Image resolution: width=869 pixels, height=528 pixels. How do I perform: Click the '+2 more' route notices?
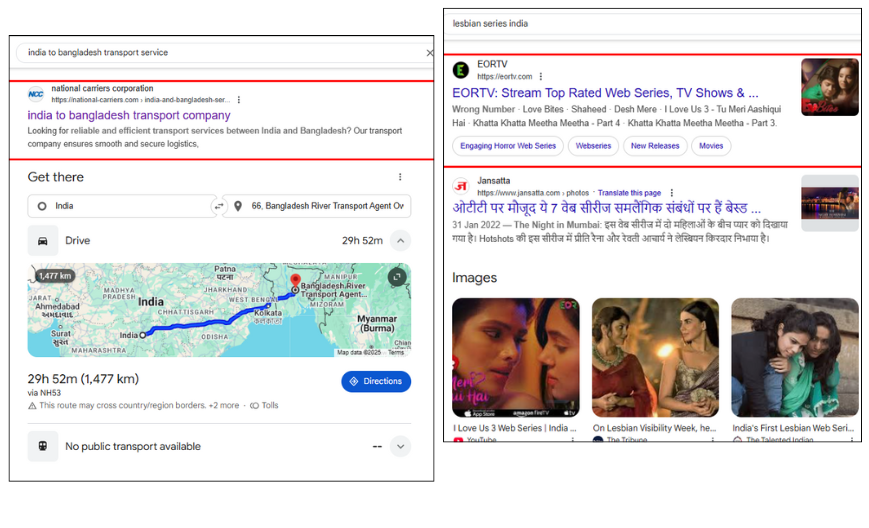point(224,406)
